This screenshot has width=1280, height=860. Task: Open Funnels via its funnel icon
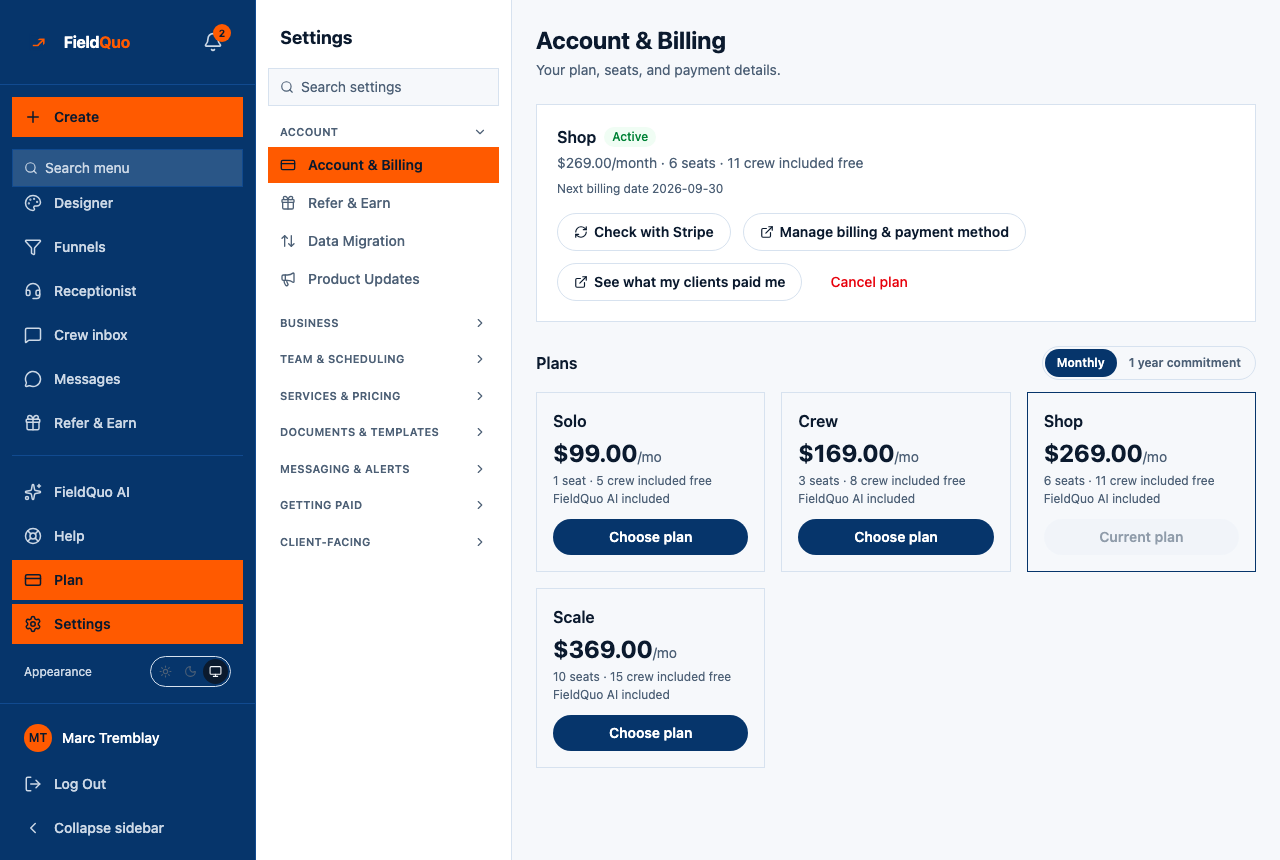pyautogui.click(x=33, y=247)
